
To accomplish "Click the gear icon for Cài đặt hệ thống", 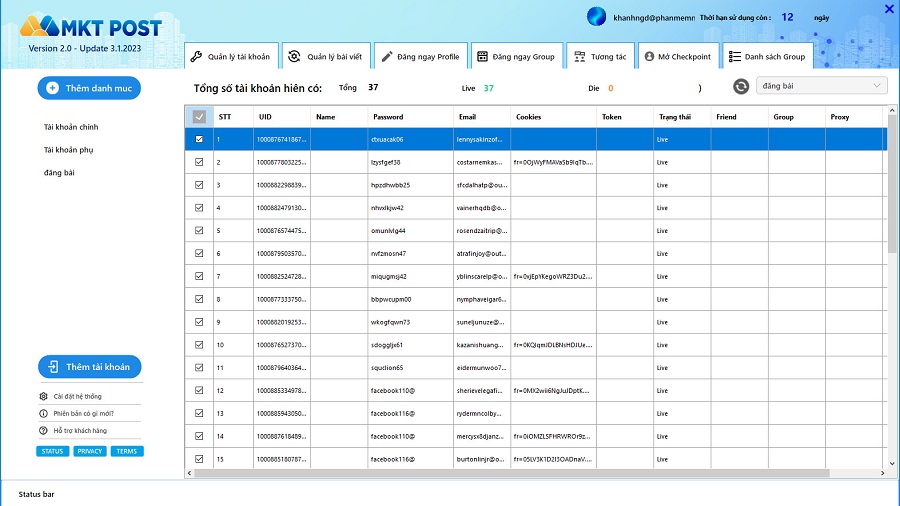I will (43, 396).
